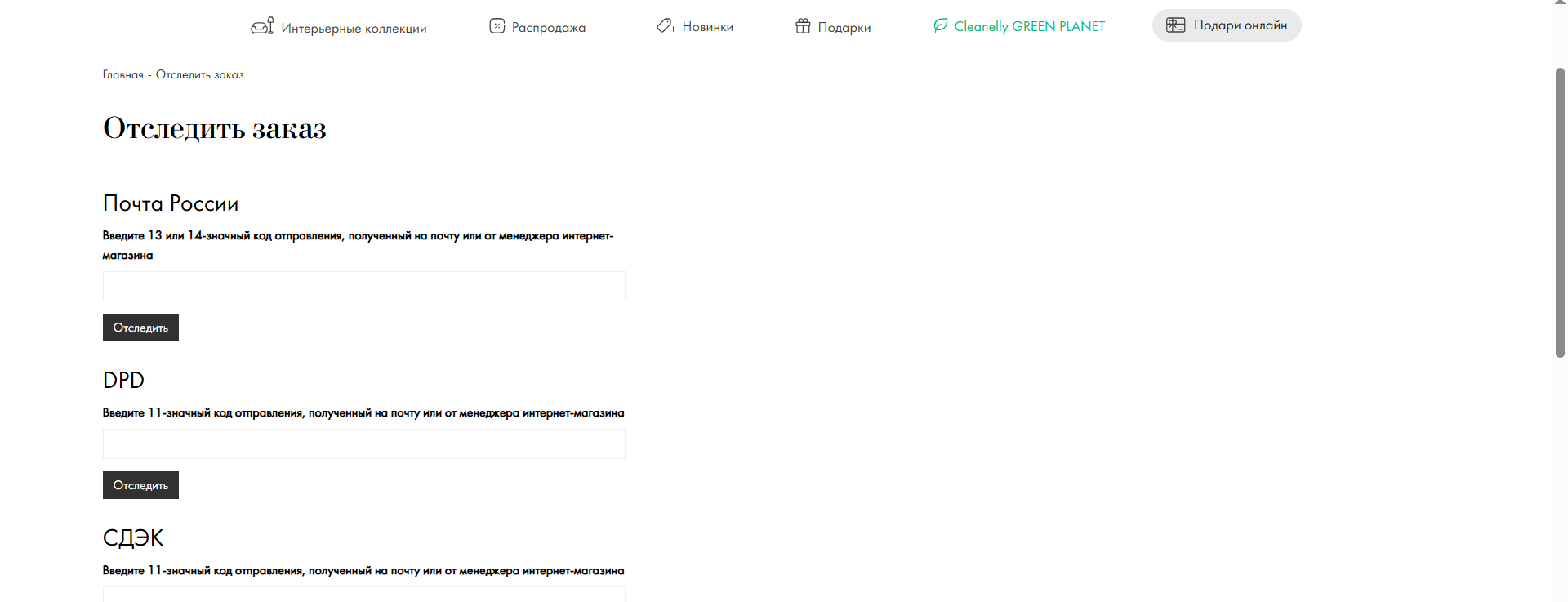1568x602 pixels.
Task: Click the new arrivals tag icon
Action: 666,26
